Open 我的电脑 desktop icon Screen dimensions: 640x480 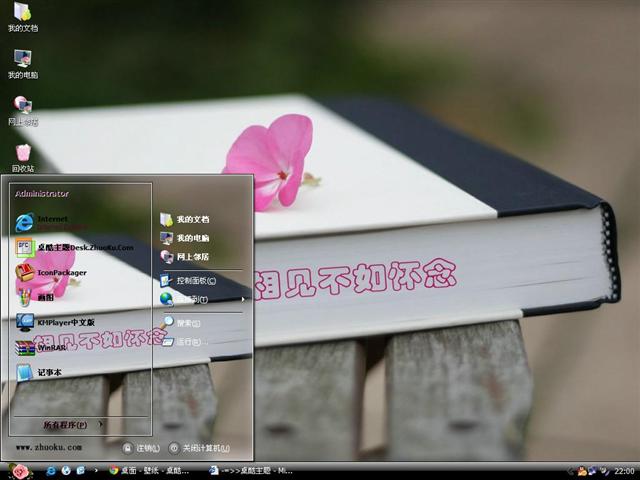(23, 64)
